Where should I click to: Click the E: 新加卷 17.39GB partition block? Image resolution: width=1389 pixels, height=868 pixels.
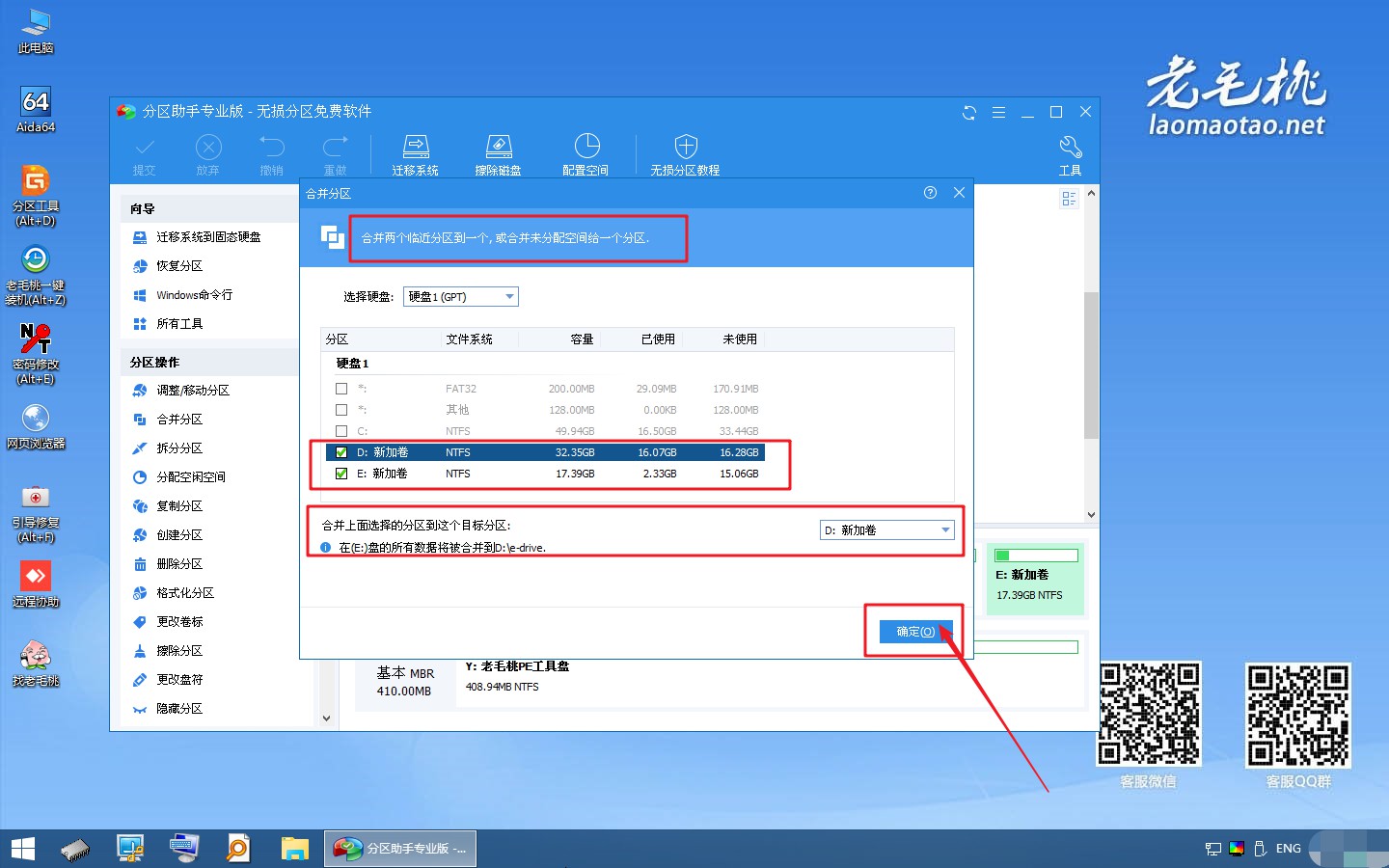(x=1035, y=579)
